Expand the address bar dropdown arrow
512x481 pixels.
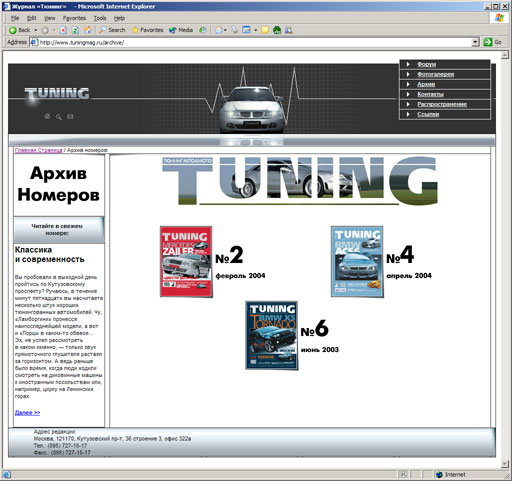click(475, 42)
